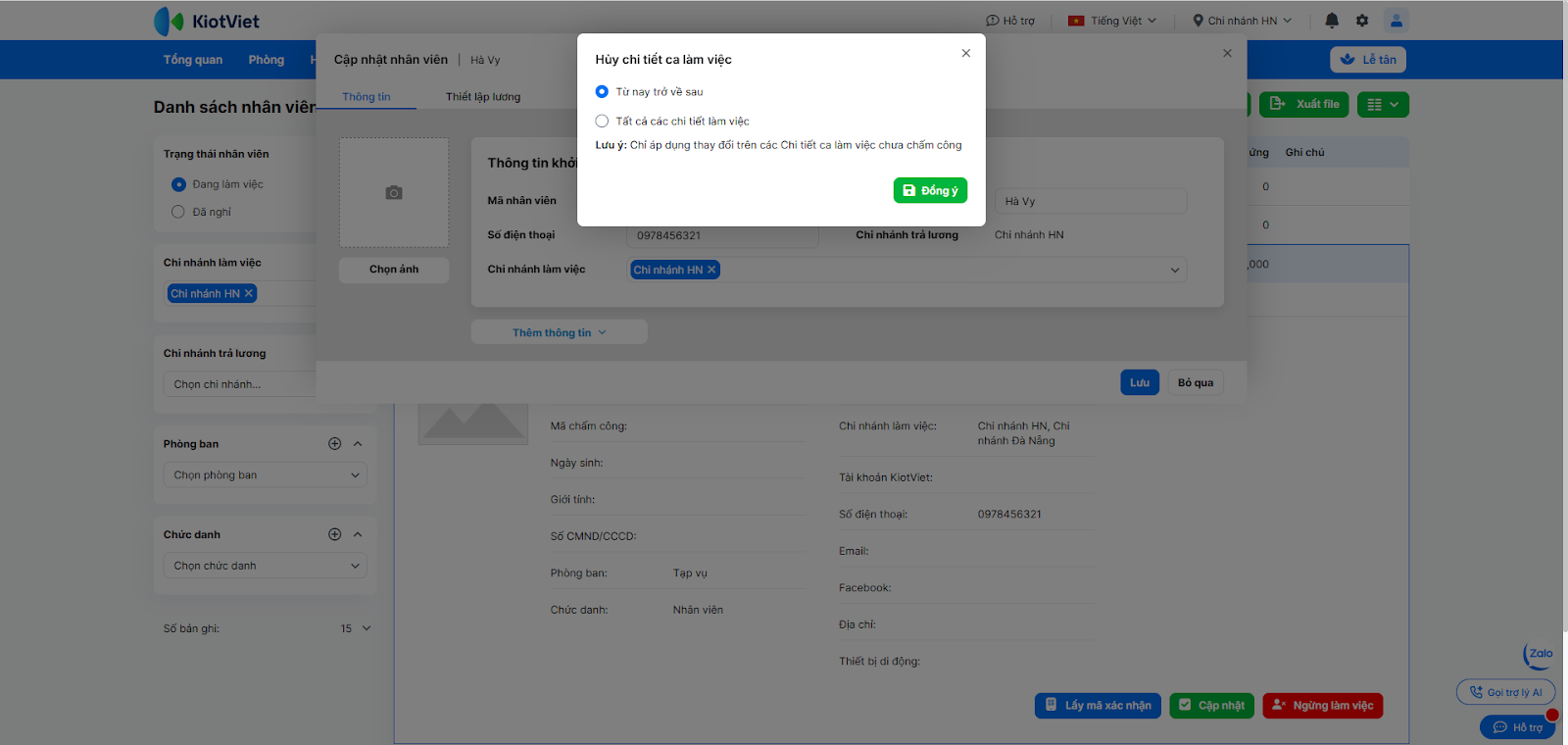Image resolution: width=1568 pixels, height=745 pixels.
Task: Remove the Chi nhánh HN filter tag in sidebar
Action: pyautogui.click(x=249, y=293)
